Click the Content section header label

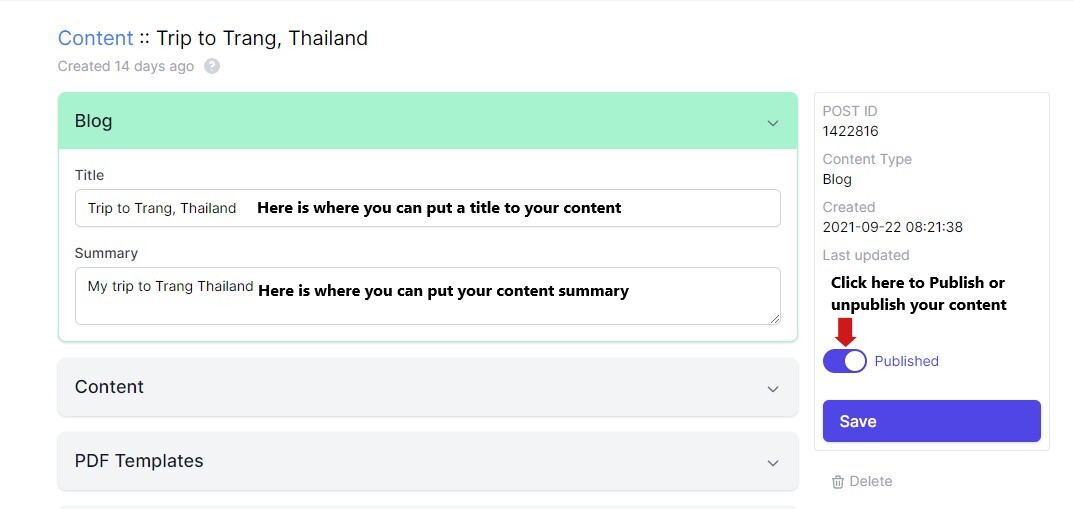pos(109,387)
